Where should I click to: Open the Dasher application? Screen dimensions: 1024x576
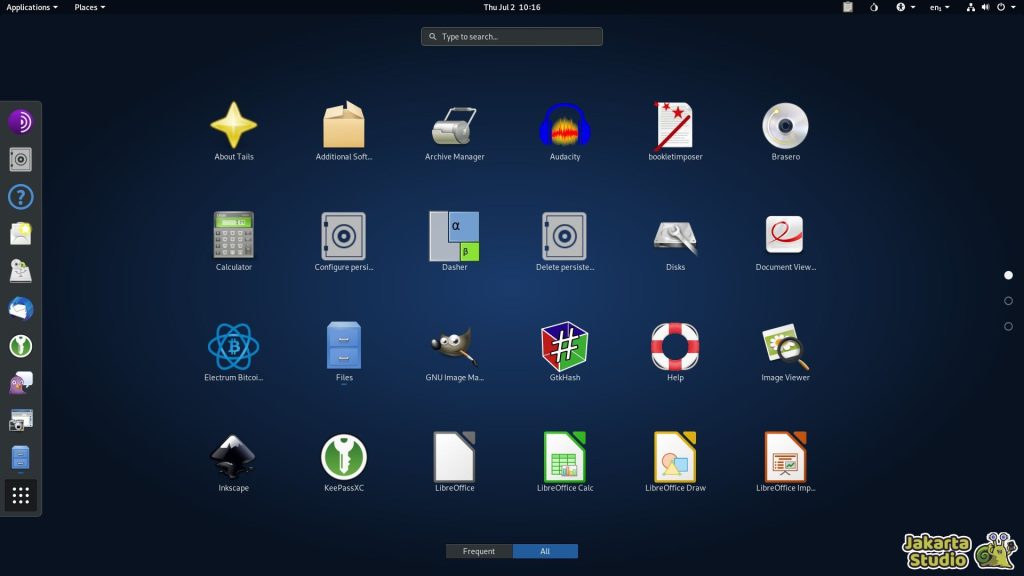point(454,237)
